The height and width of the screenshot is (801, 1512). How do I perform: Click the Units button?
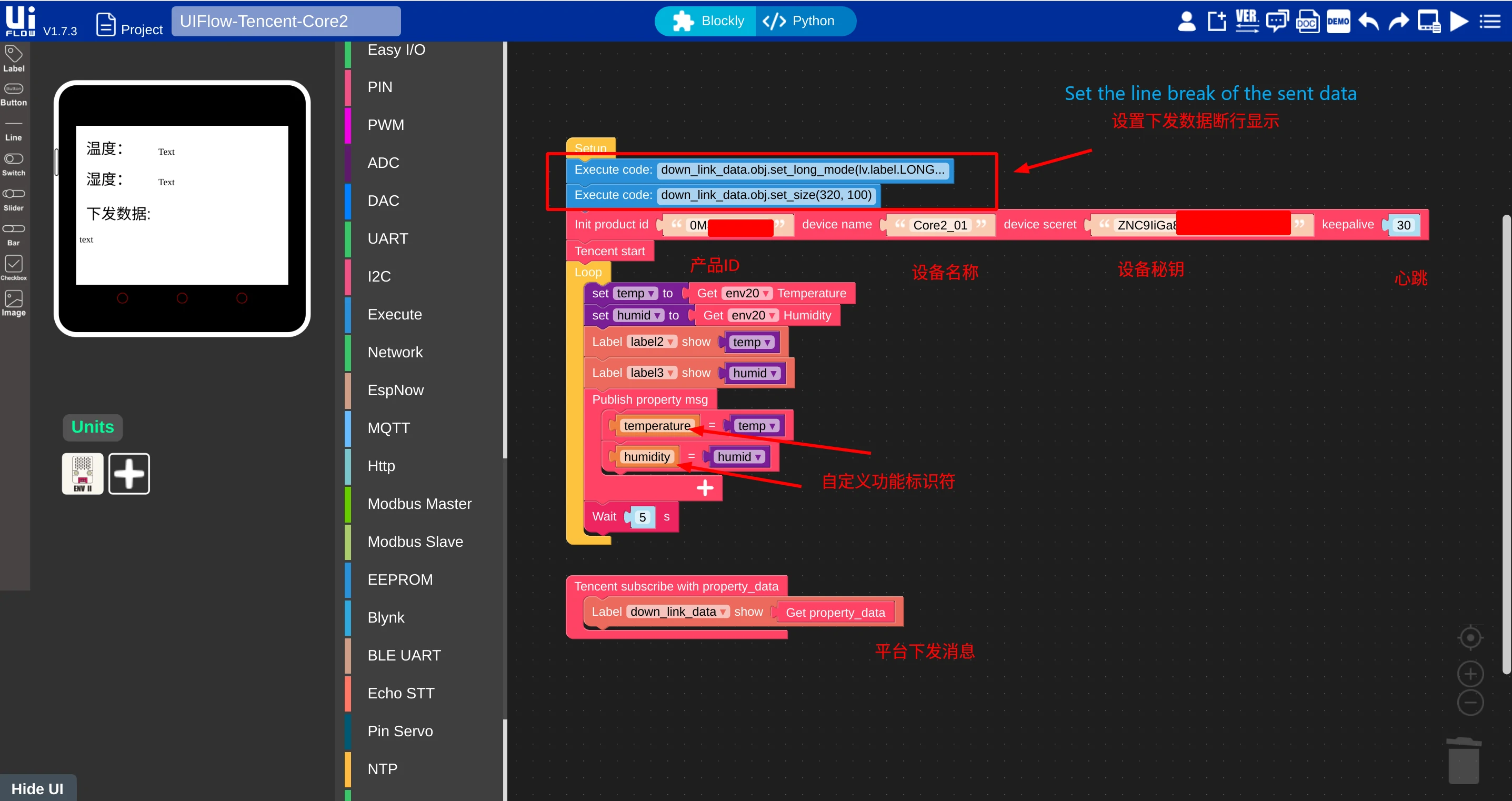[x=93, y=427]
